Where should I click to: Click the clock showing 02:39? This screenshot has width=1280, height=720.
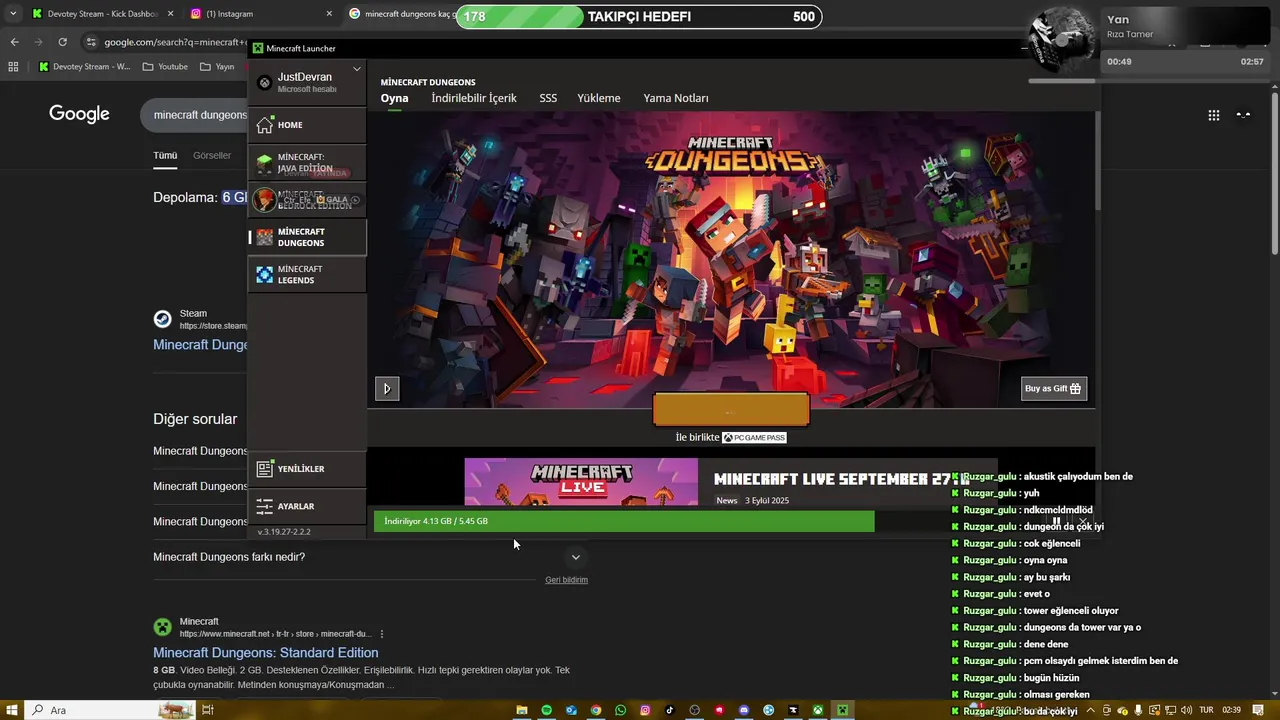(x=1231, y=710)
